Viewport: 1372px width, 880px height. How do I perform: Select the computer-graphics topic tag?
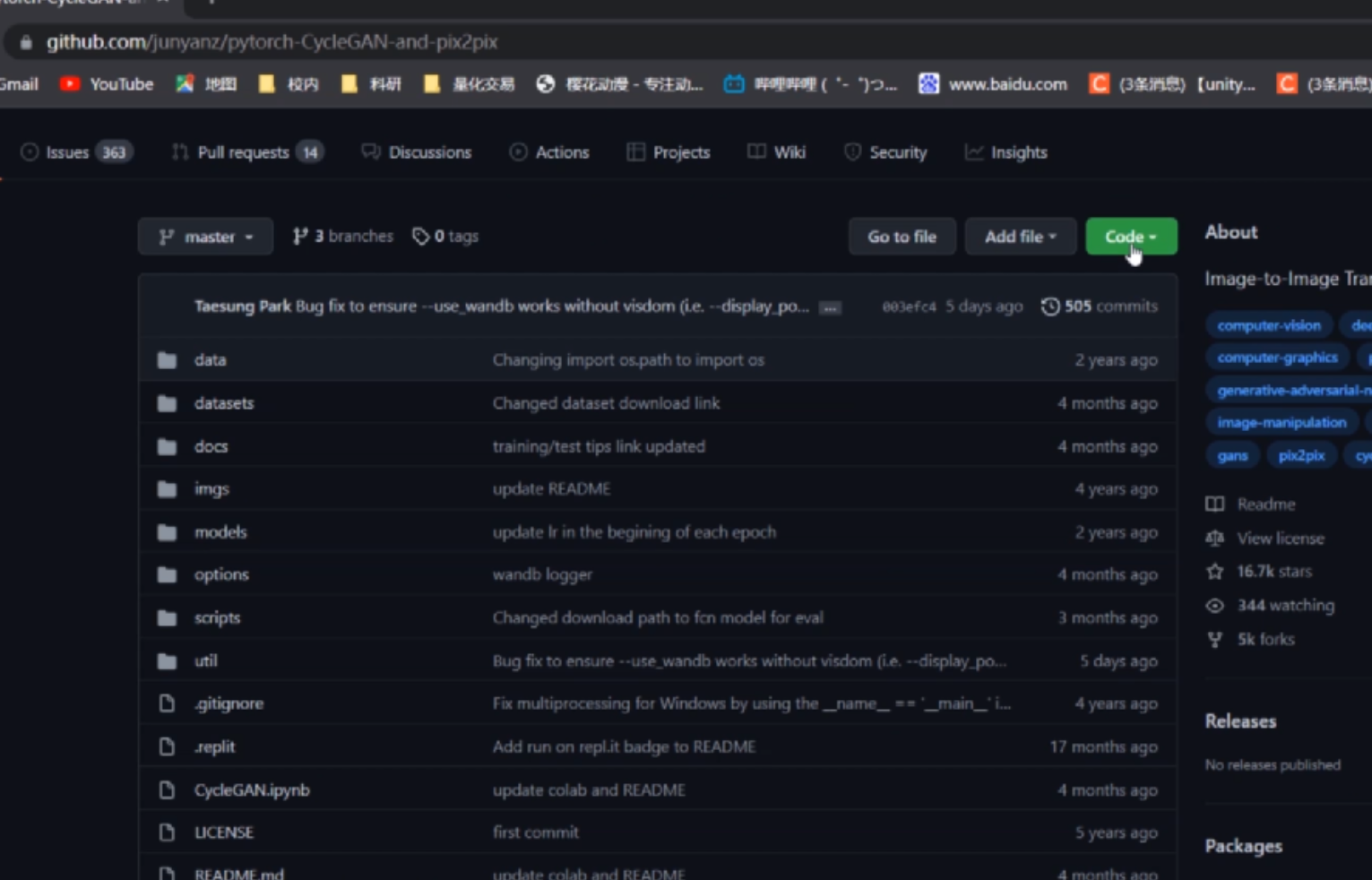click(x=1277, y=358)
